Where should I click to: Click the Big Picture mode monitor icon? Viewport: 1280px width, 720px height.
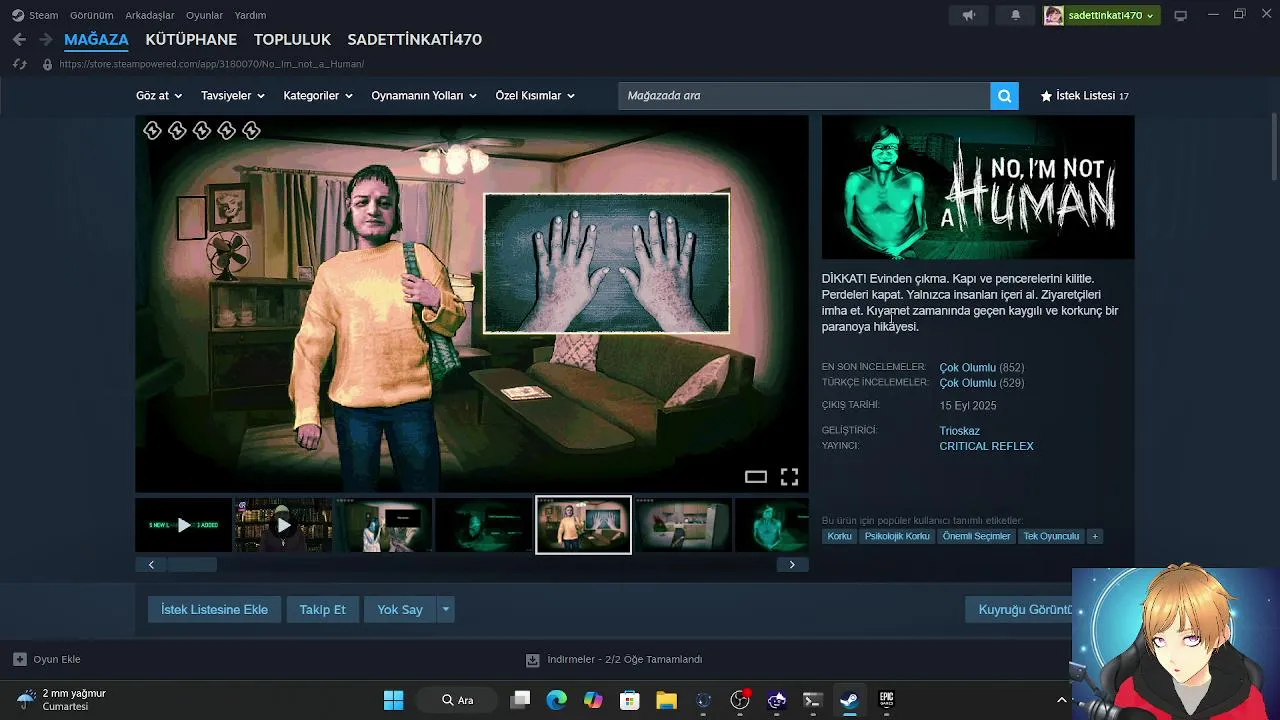coord(1180,15)
